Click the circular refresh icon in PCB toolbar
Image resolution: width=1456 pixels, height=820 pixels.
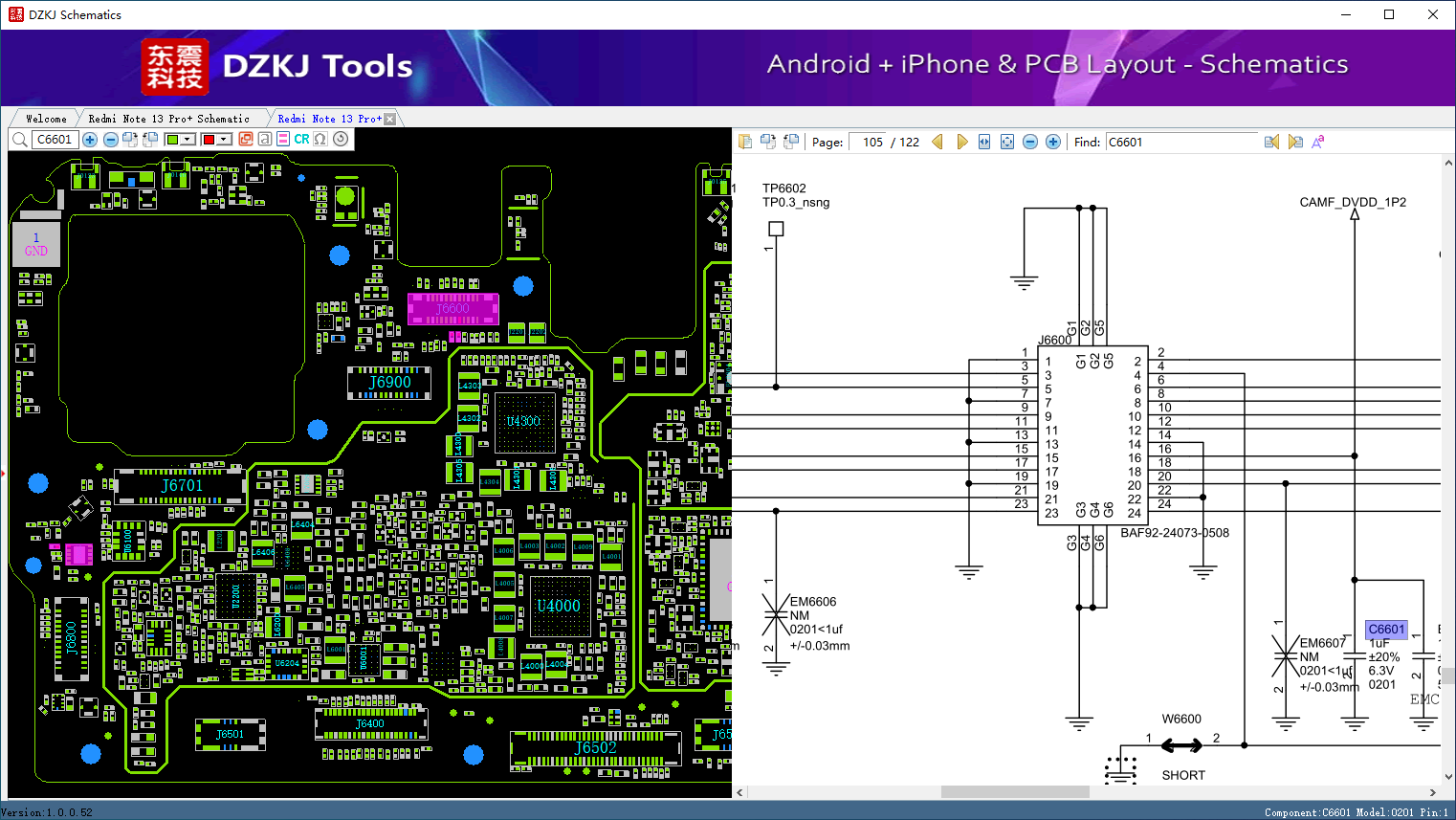341,139
